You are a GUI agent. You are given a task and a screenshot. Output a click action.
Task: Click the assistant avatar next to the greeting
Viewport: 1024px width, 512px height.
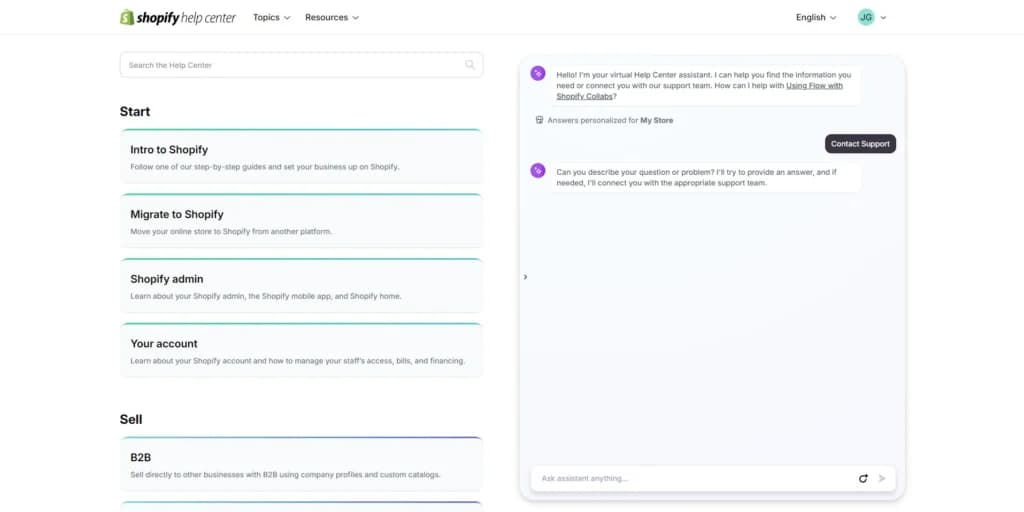click(x=538, y=73)
